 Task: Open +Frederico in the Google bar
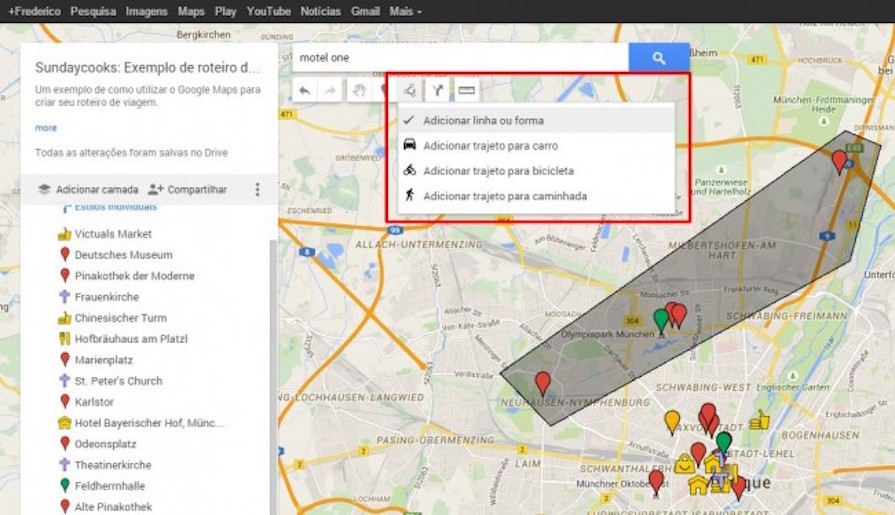tap(34, 11)
